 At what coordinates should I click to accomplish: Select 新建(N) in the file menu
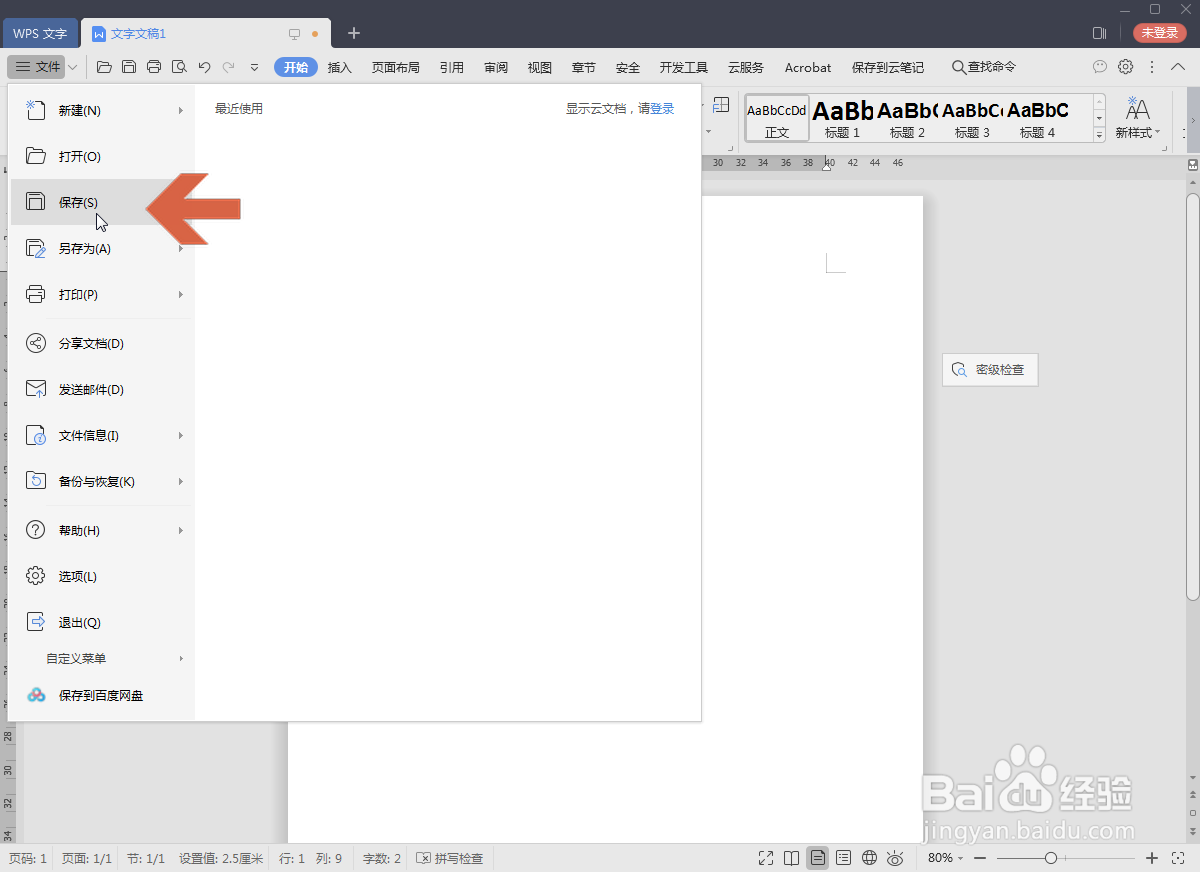click(101, 110)
